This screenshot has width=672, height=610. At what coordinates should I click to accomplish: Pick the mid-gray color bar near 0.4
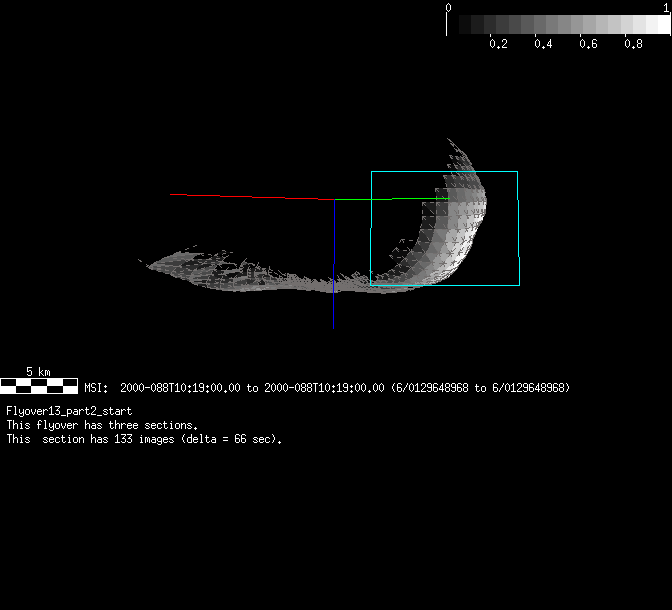[542, 25]
